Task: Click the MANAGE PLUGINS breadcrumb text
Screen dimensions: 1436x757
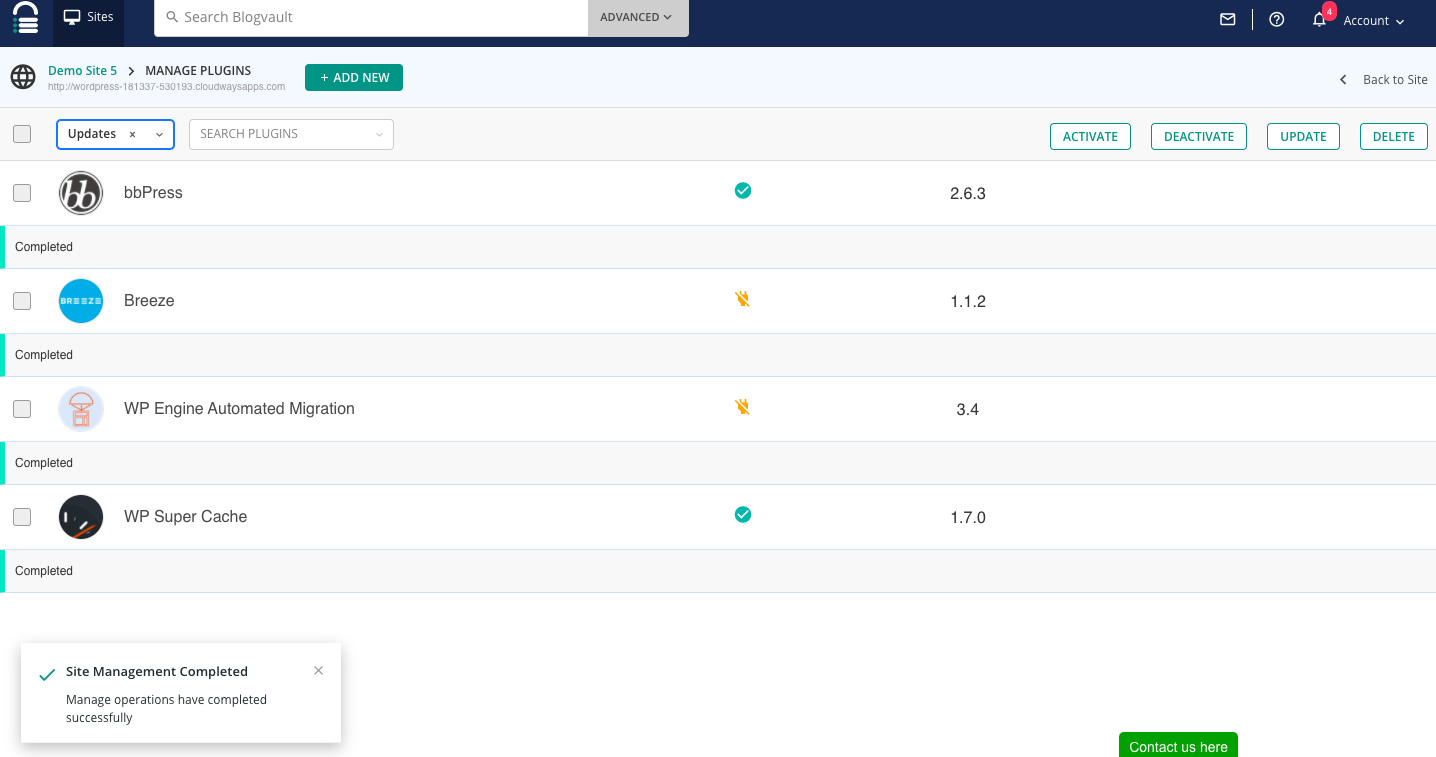Action: coord(198,71)
